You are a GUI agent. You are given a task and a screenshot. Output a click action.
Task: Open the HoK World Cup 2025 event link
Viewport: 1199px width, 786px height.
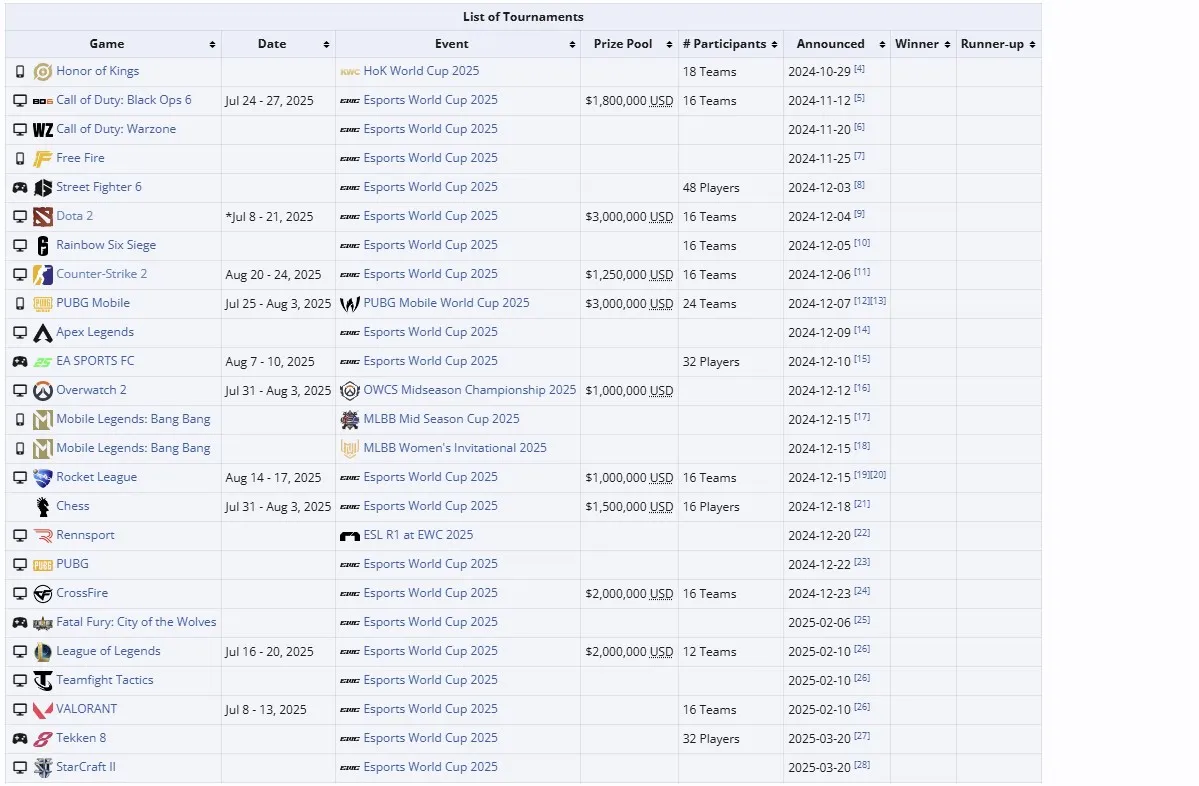click(421, 71)
